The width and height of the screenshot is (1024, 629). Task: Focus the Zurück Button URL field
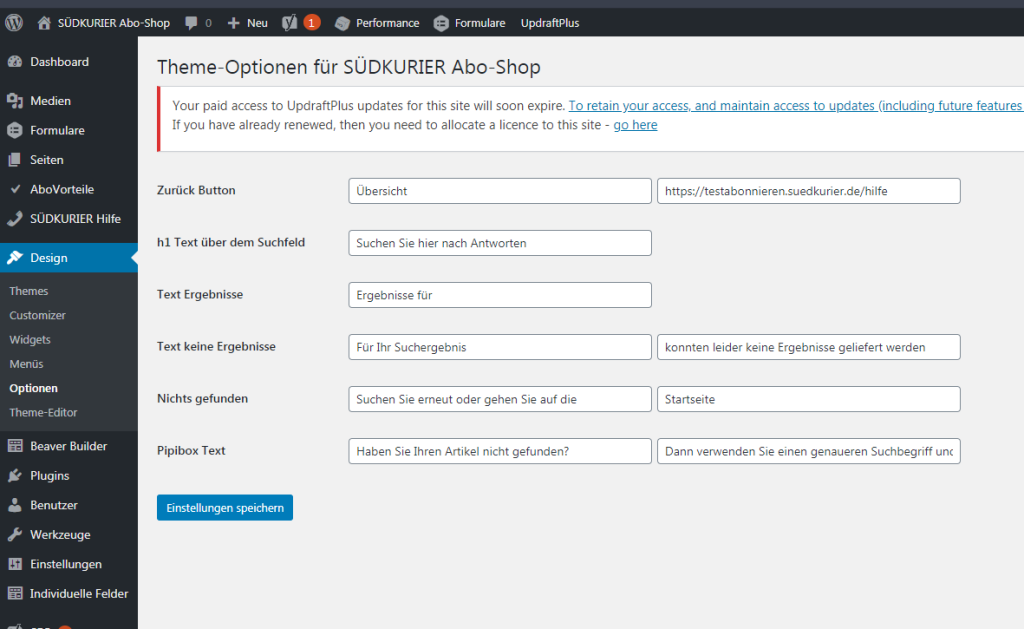point(808,191)
